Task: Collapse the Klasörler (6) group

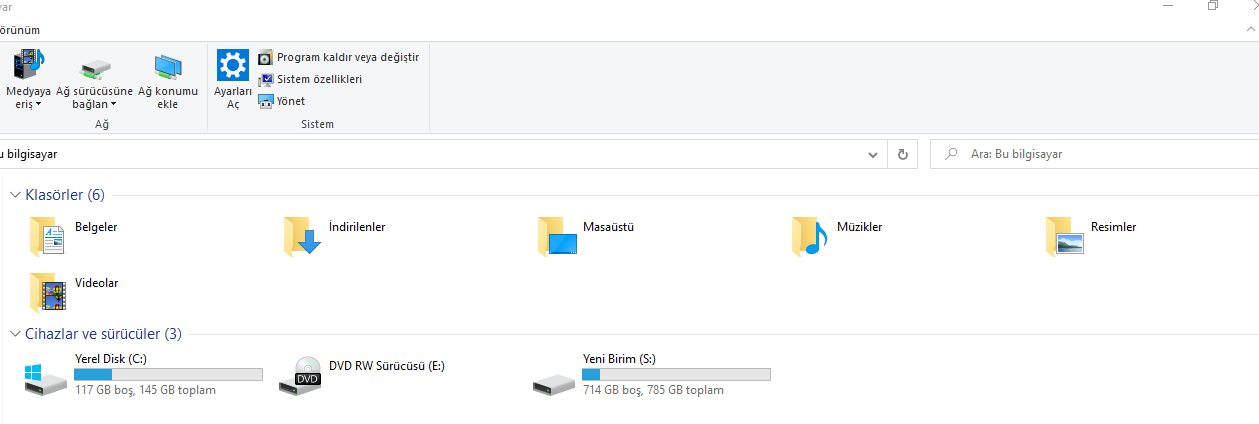Action: (15, 195)
